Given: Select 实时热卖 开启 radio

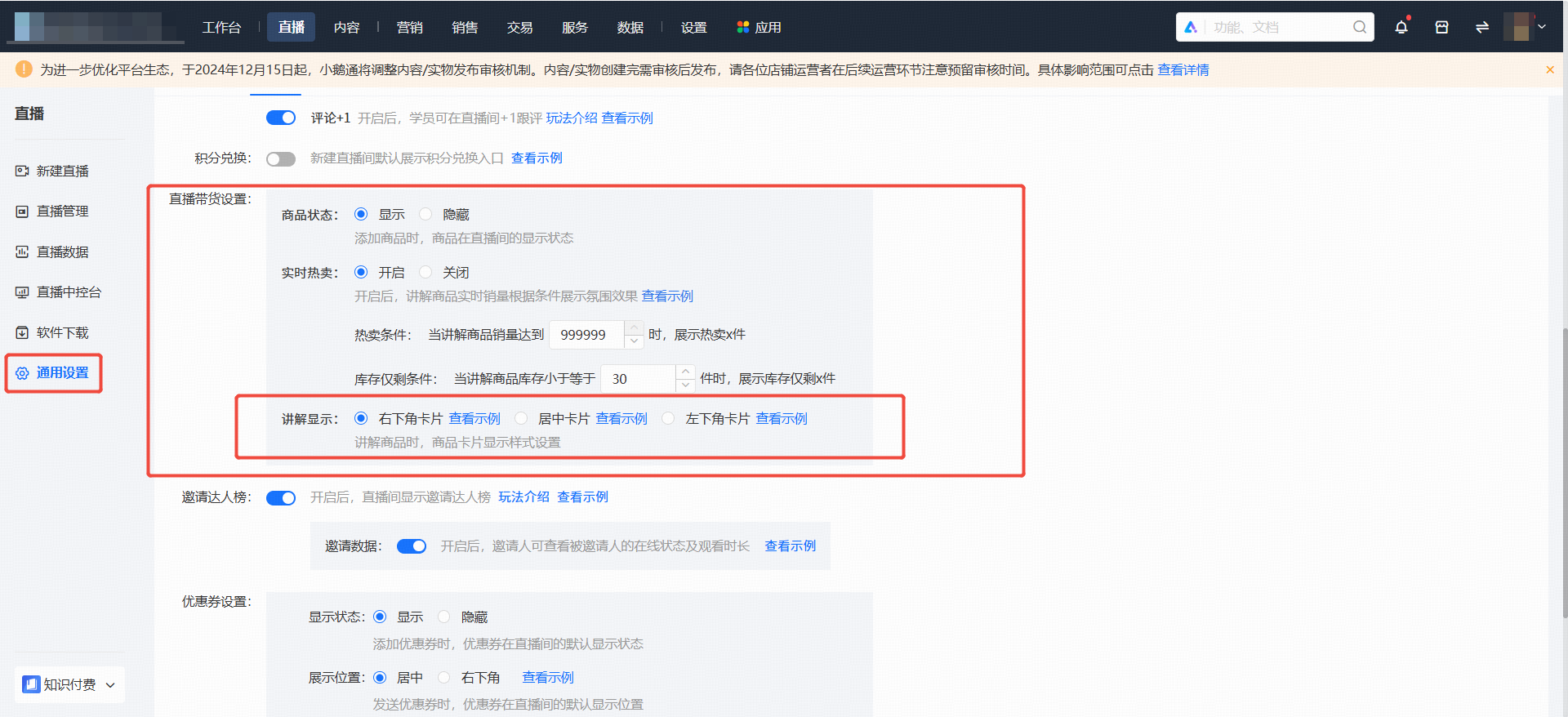Looking at the screenshot, I should tap(361, 272).
